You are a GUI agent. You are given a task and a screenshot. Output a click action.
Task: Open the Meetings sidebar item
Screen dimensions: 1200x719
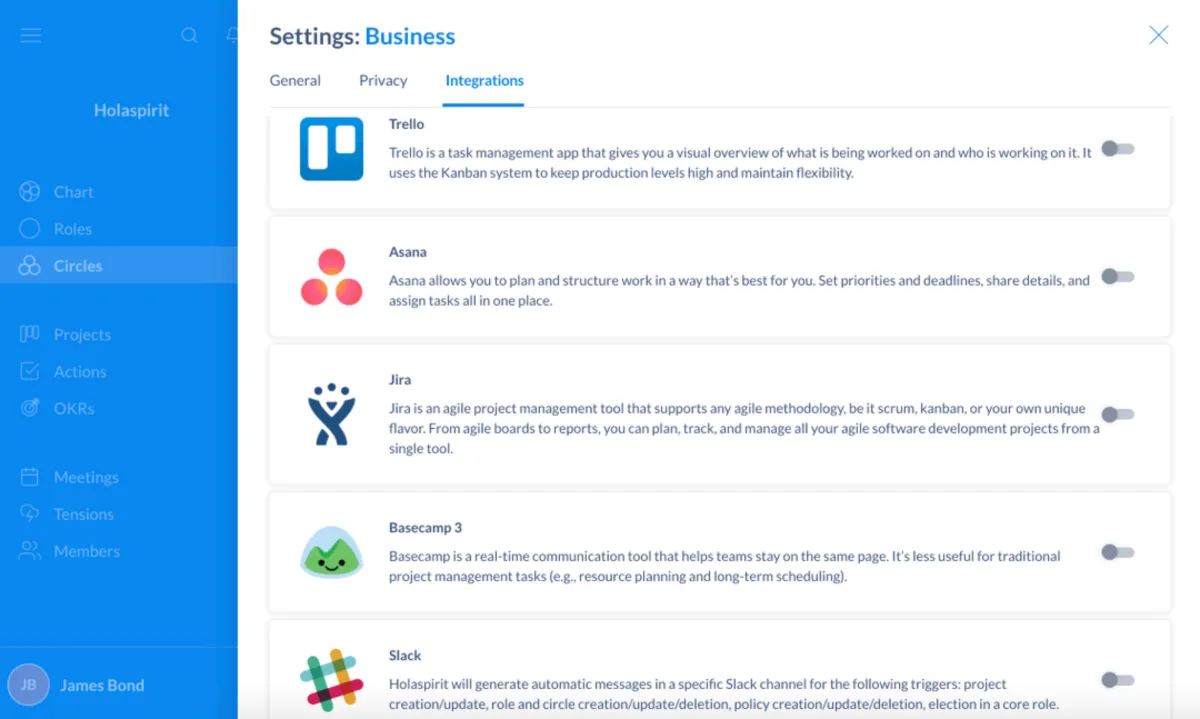coord(85,478)
